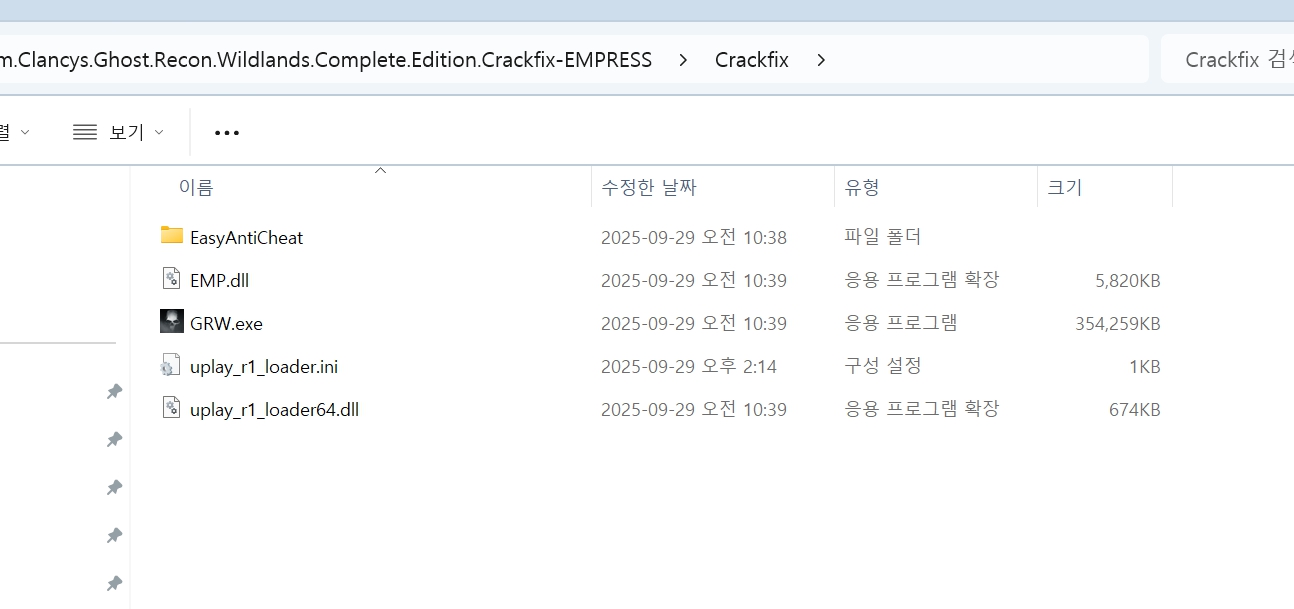Click the EasyAntiCheat folder icon
The image size is (1294, 609).
[x=172, y=236]
